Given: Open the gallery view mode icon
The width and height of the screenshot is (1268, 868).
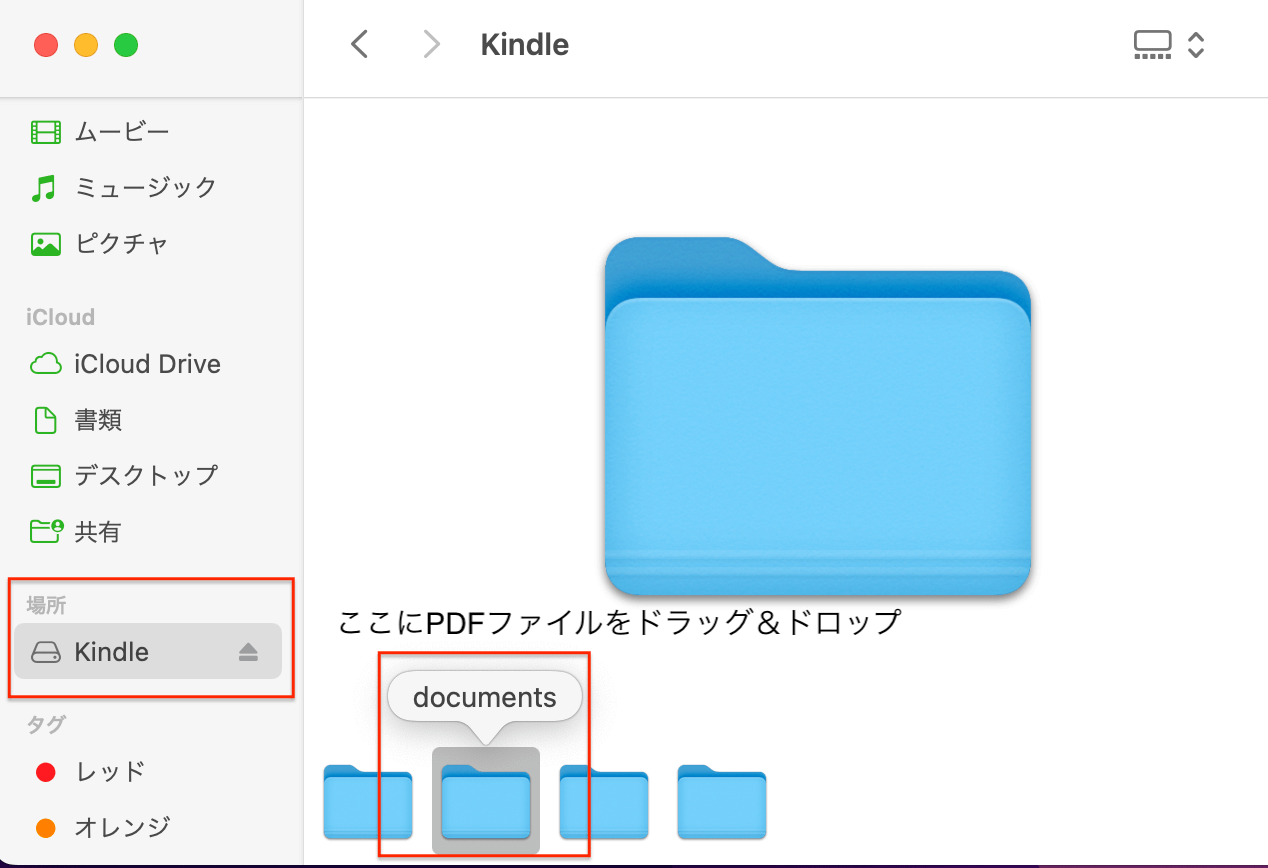Looking at the screenshot, I should pos(1152,45).
